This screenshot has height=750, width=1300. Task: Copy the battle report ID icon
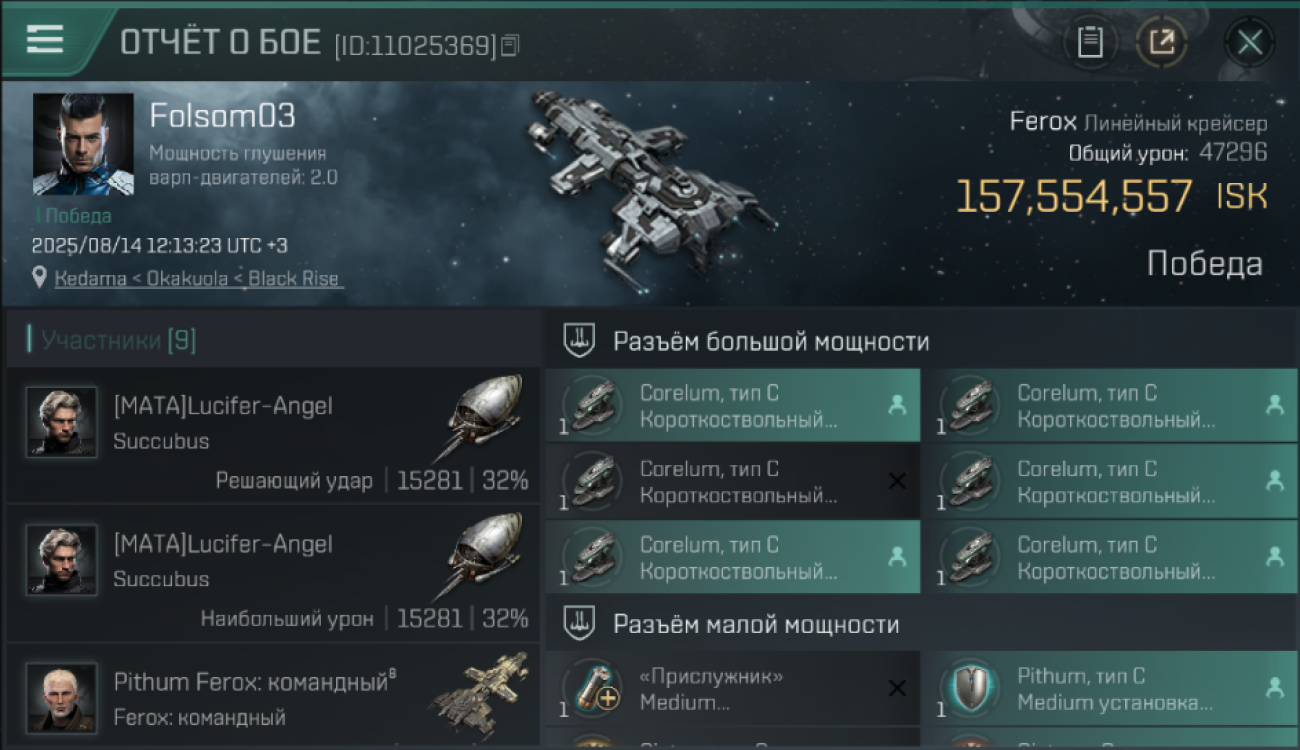coord(511,45)
